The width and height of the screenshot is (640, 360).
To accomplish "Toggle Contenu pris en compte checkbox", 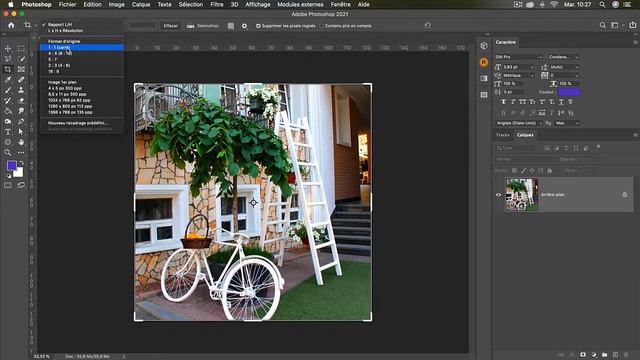I will click(322, 26).
